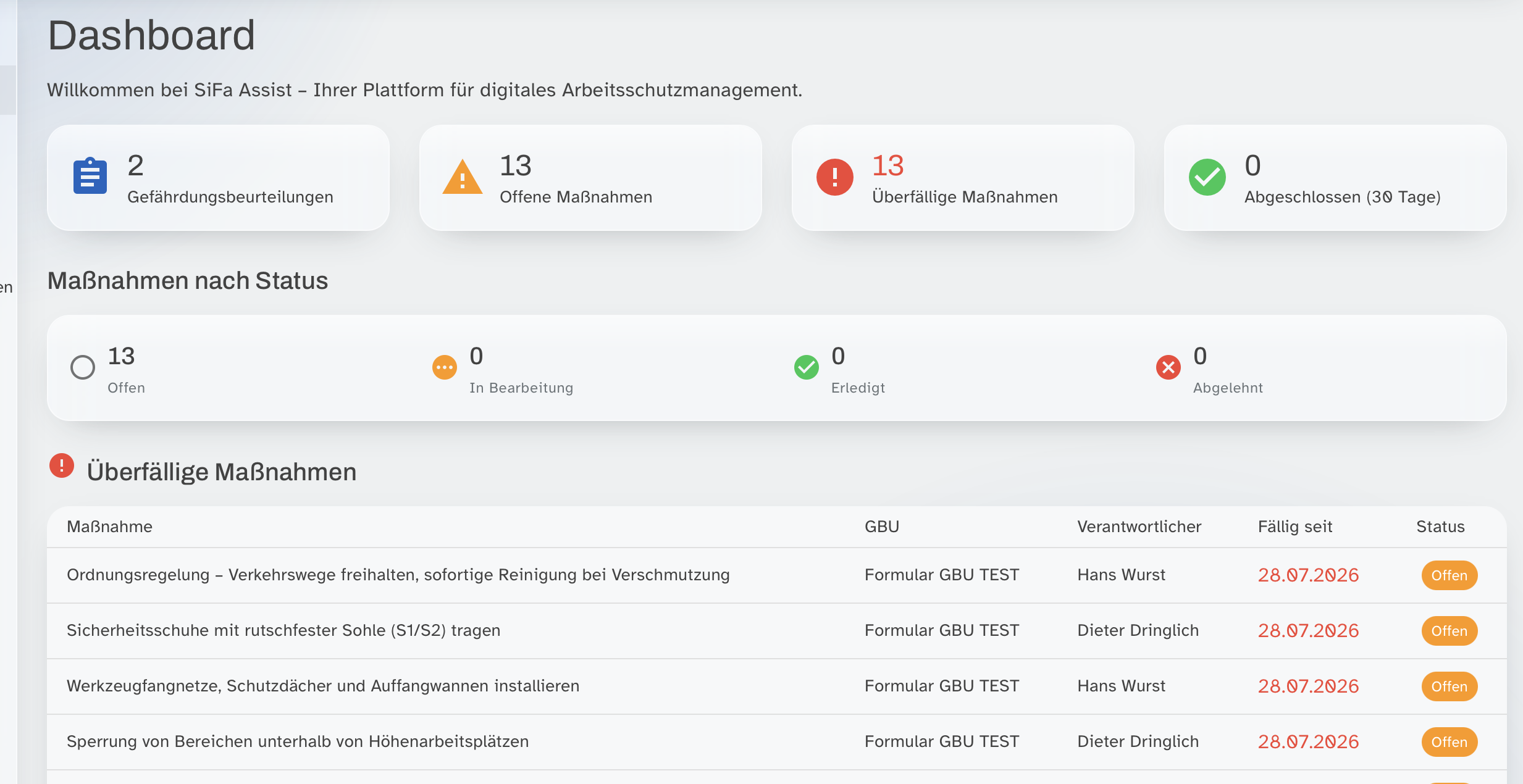Click the In Bearbeitung status label

(521, 388)
